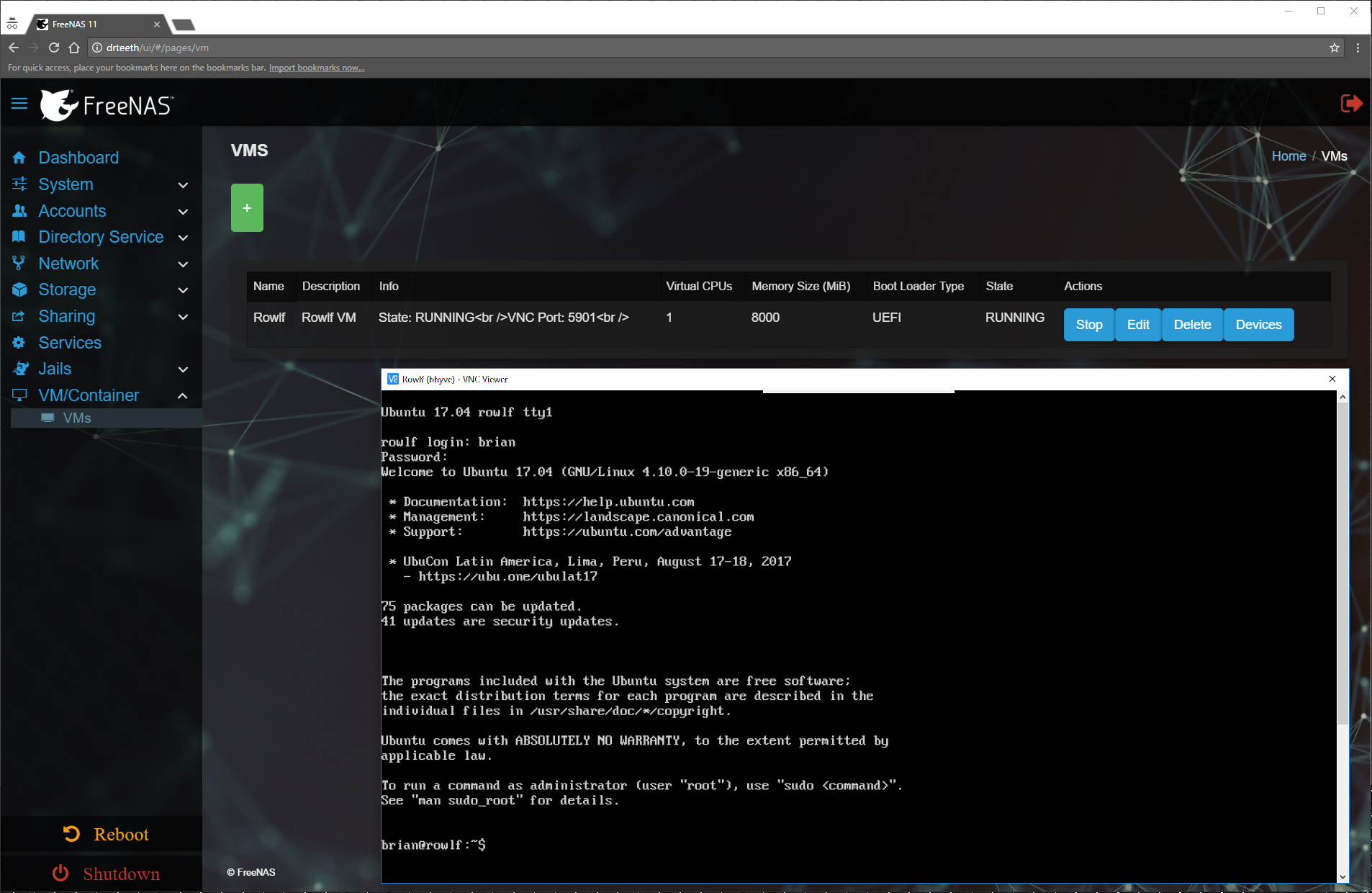
Task: Open the Storage section
Action: click(67, 290)
